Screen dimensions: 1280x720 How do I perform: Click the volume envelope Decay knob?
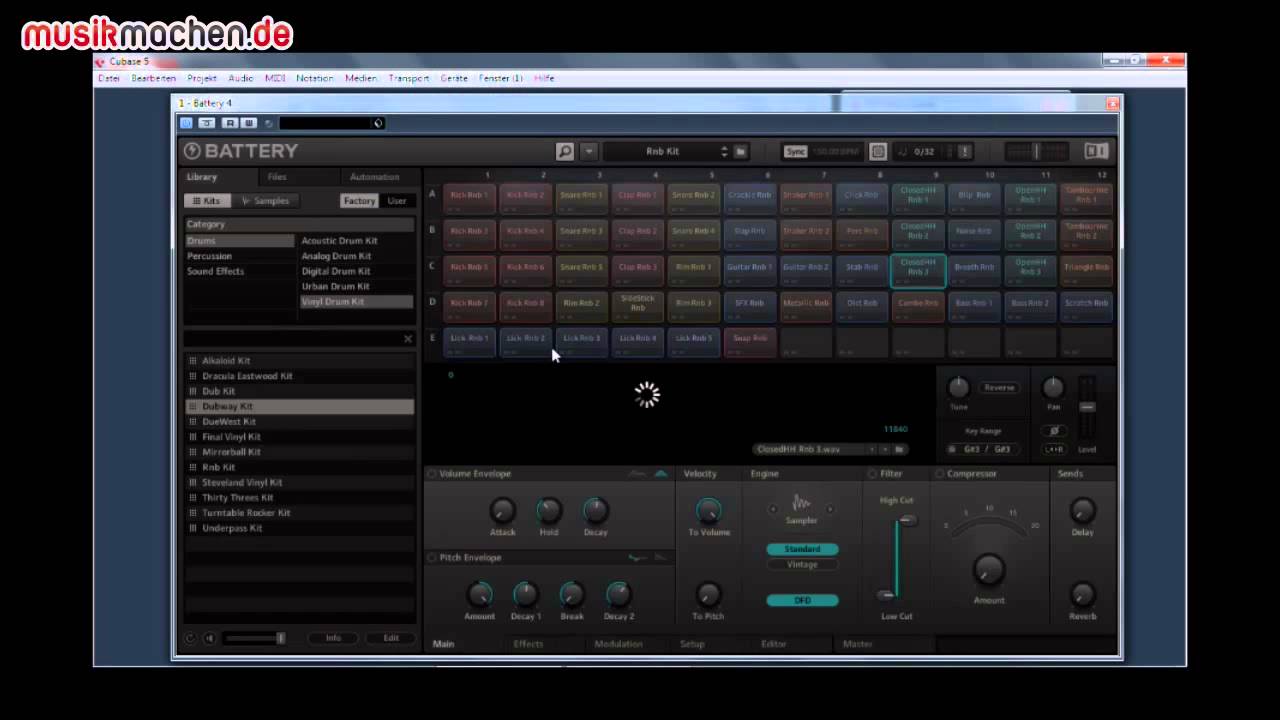596,511
